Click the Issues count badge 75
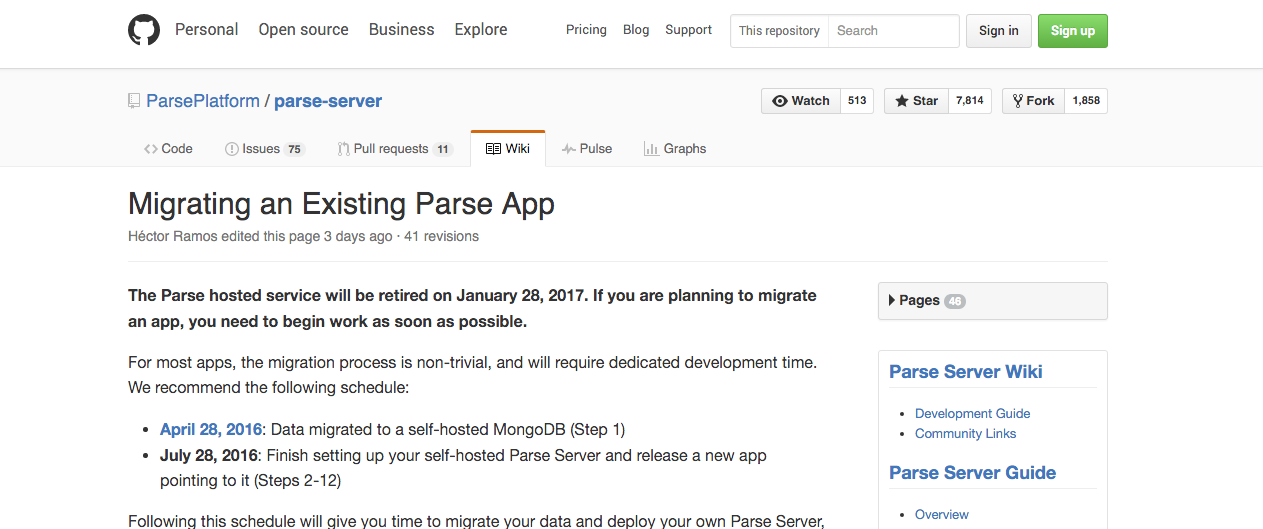1263x529 pixels. 294,149
